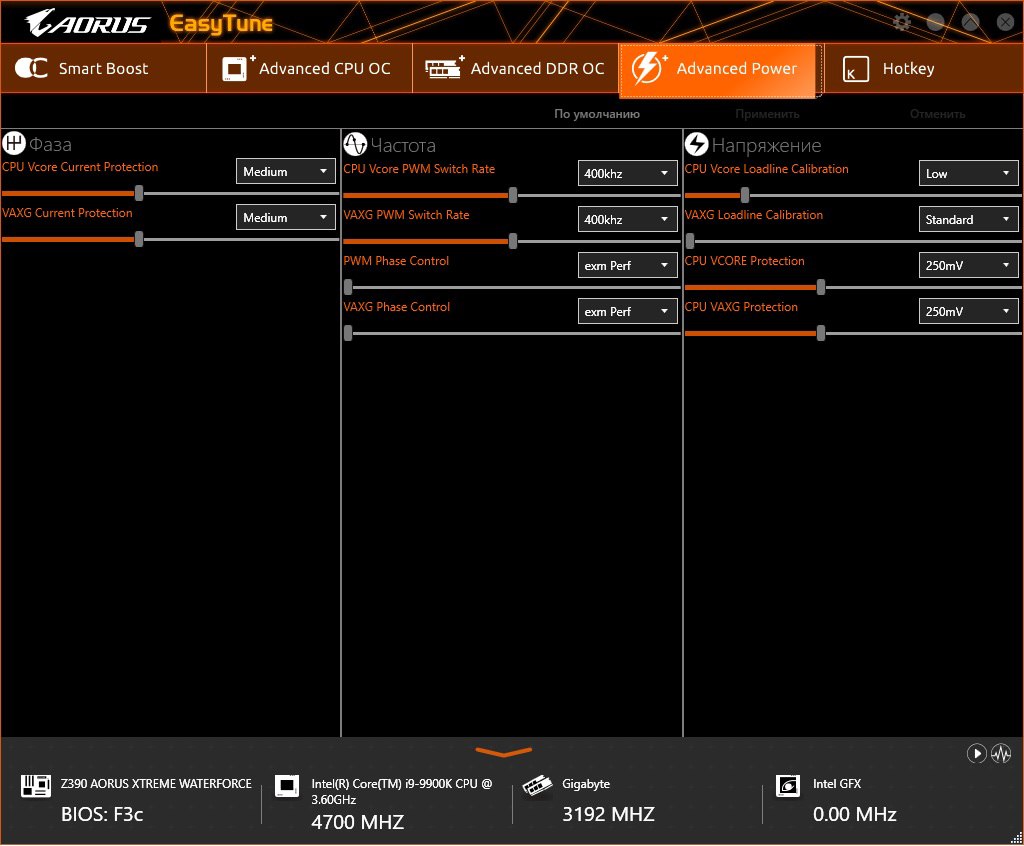Click the Advanced CPU OC chip icon
Screen dimensions: 1024x846
click(x=236, y=68)
